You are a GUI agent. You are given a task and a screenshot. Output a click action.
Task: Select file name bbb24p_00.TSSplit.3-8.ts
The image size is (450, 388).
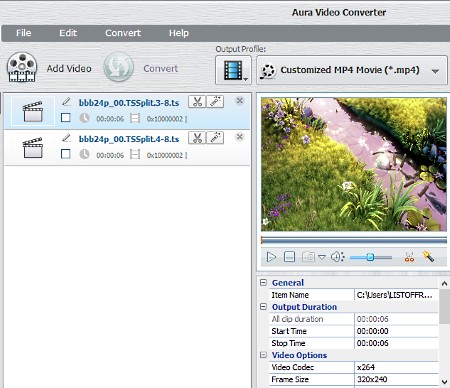(x=129, y=103)
